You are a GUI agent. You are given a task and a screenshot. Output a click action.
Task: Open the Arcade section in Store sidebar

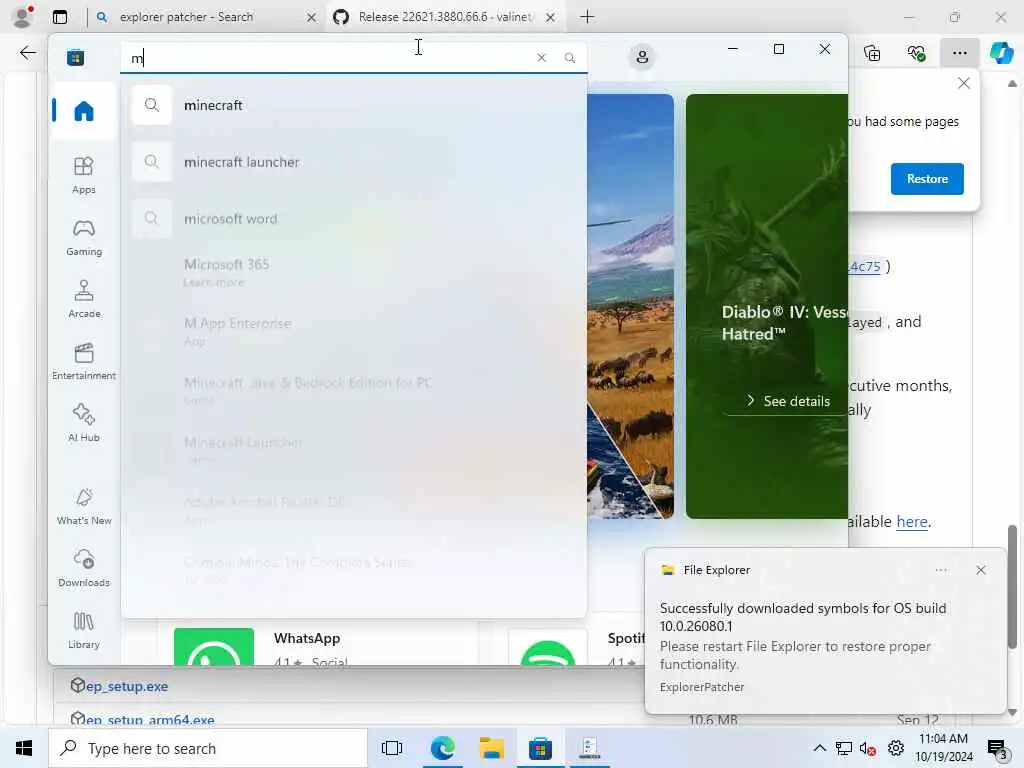[84, 299]
